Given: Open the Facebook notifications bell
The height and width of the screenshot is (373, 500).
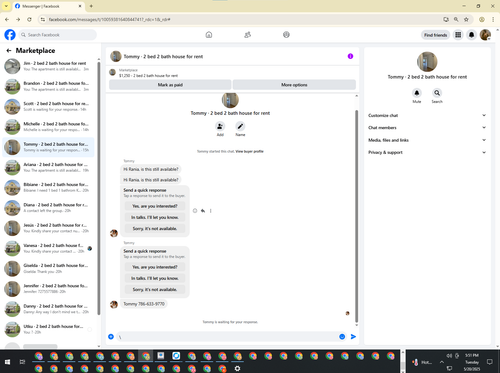Looking at the screenshot, I should click(471, 35).
